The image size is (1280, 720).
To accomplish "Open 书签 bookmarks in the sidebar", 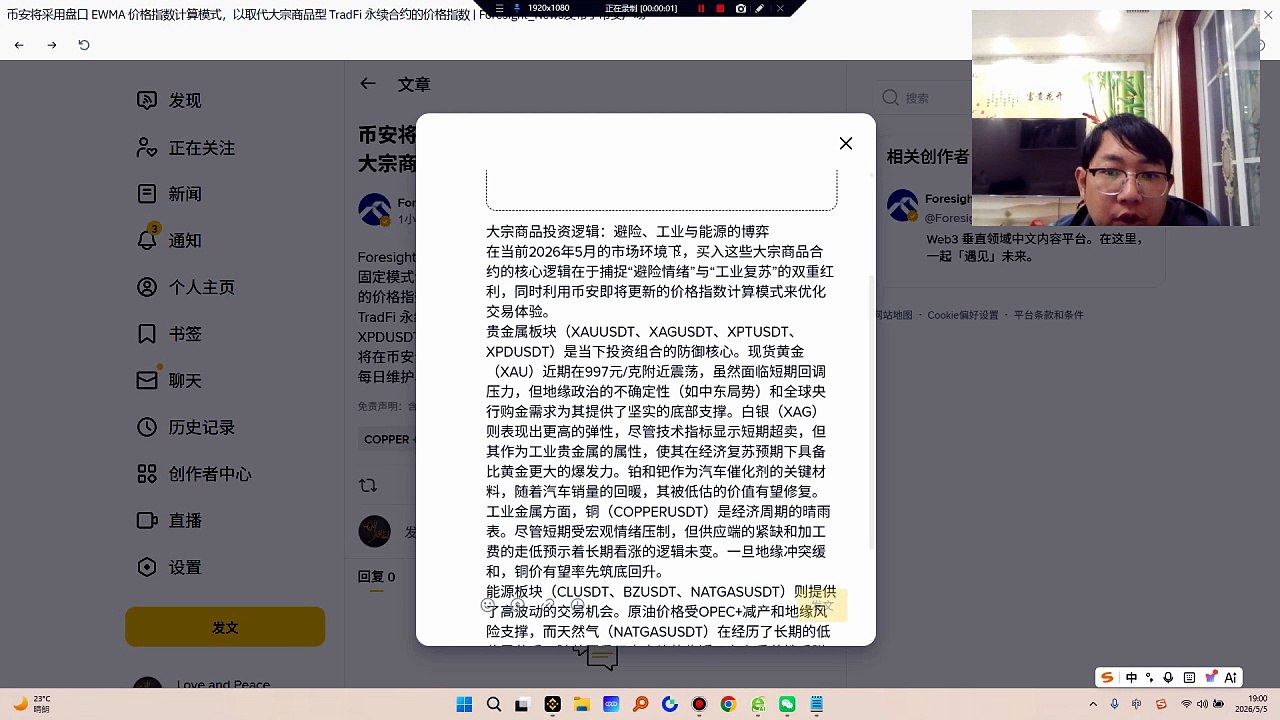I will click(x=169, y=334).
